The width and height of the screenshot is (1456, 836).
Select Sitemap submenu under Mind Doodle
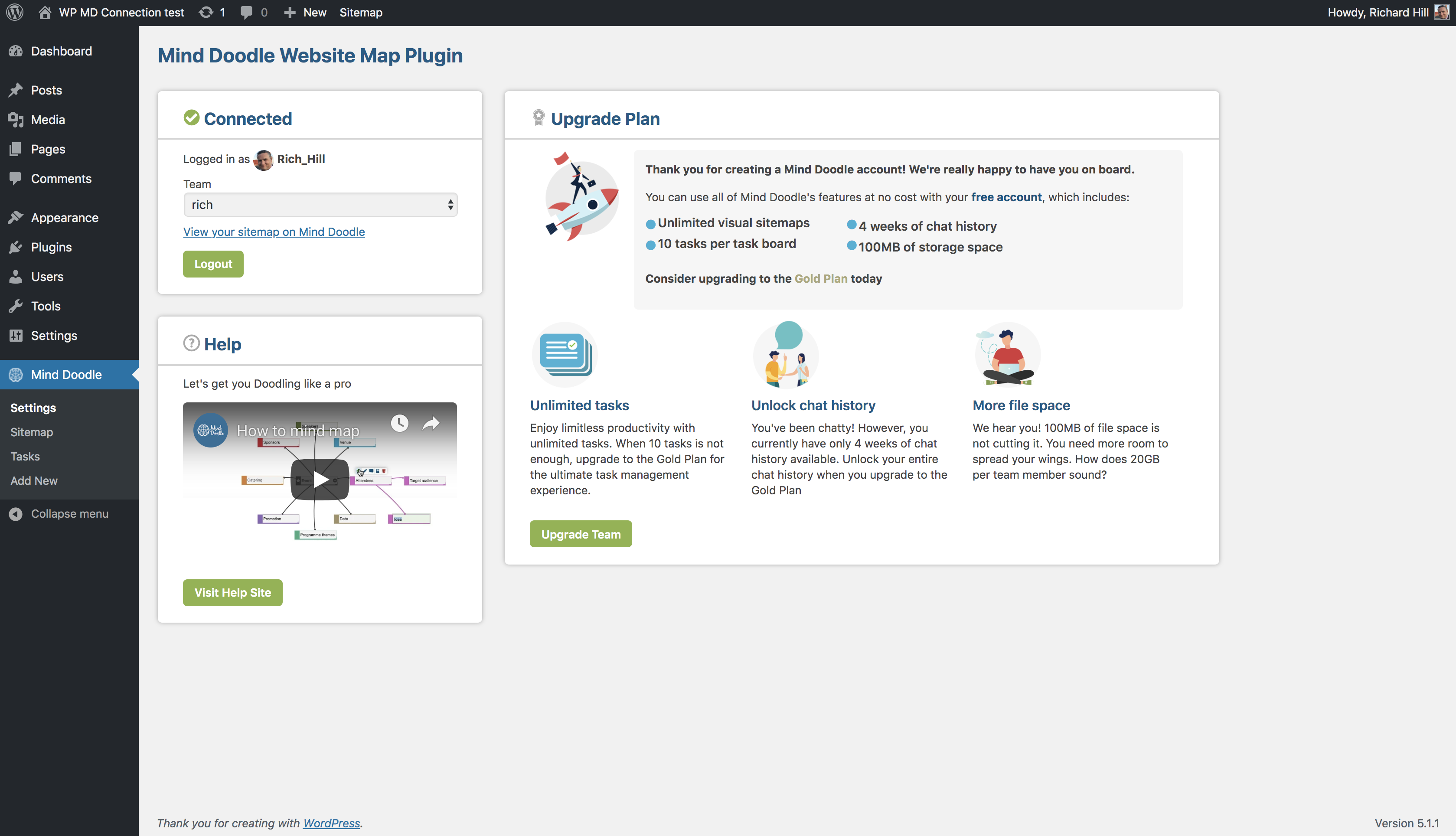pos(32,432)
